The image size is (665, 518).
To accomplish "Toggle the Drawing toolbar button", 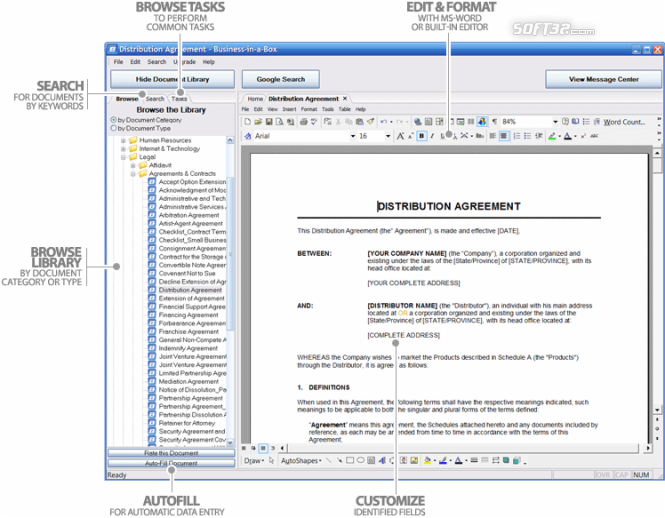I will [x=482, y=122].
